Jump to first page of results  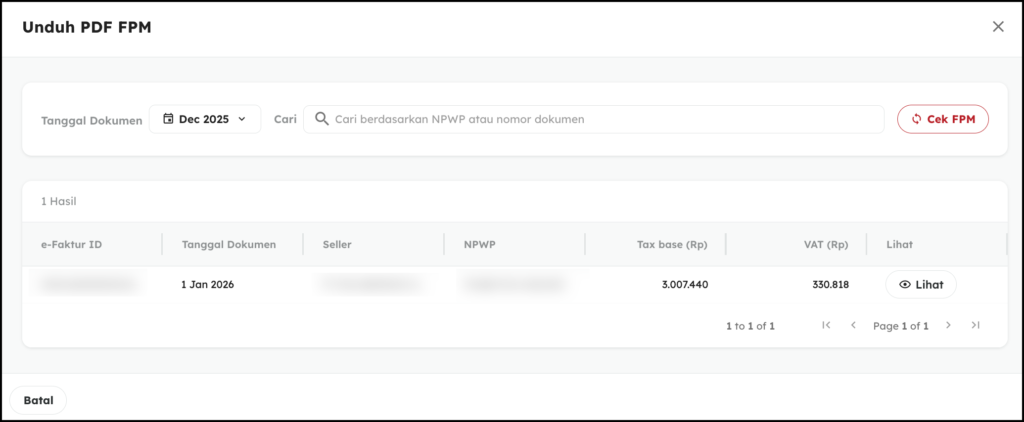point(826,325)
